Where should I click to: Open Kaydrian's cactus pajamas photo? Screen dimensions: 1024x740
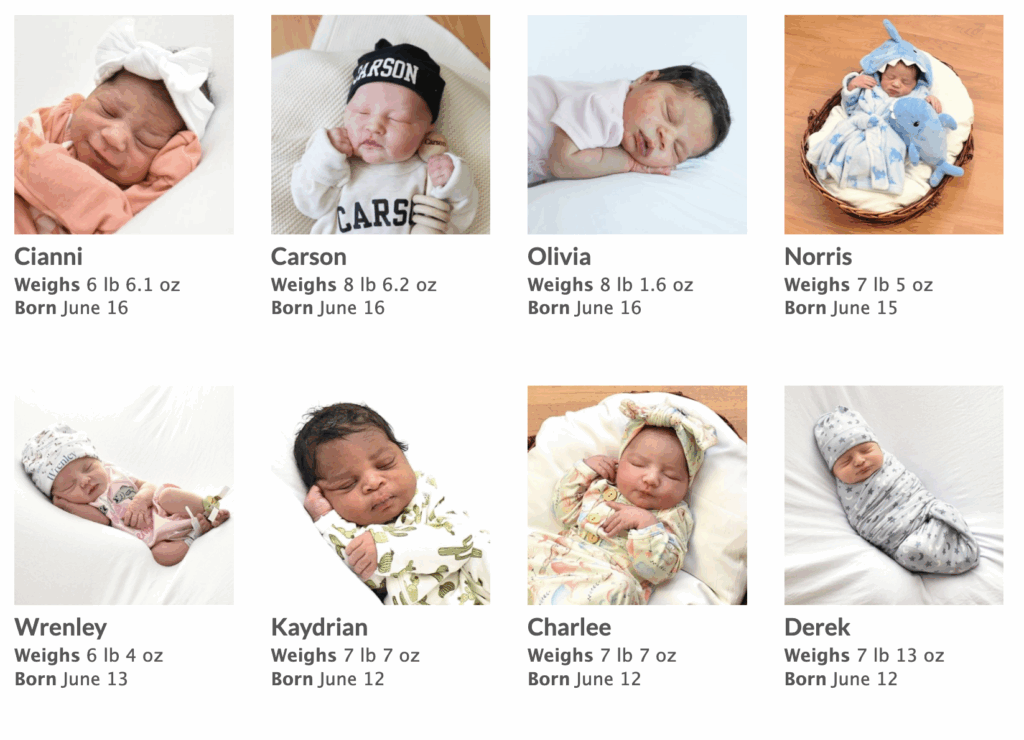(381, 495)
